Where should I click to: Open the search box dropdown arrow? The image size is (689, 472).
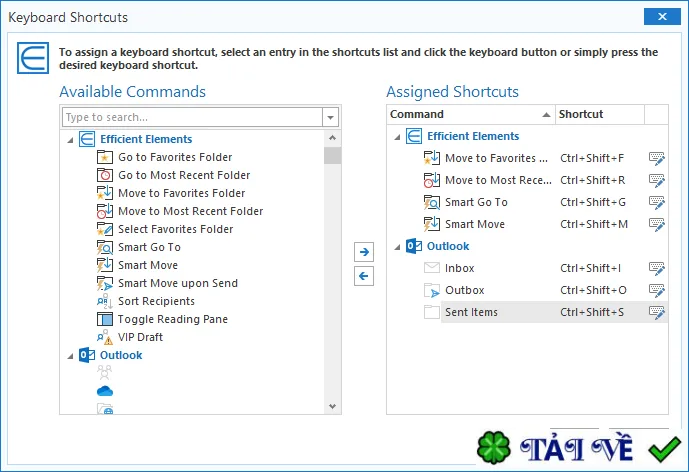coord(330,117)
